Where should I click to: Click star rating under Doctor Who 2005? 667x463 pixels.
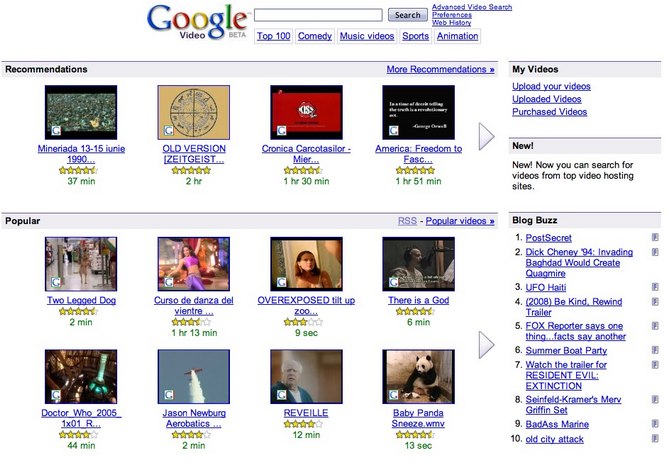(x=78, y=435)
